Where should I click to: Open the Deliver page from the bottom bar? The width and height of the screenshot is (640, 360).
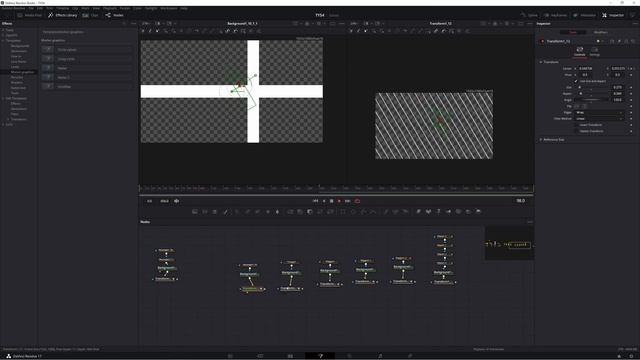point(410,356)
